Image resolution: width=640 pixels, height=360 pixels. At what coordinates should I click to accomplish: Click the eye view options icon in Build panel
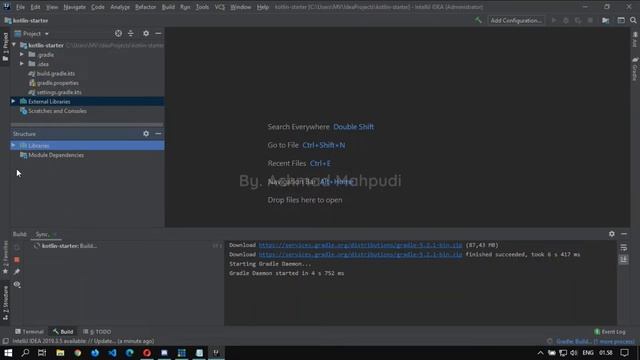click(17, 284)
